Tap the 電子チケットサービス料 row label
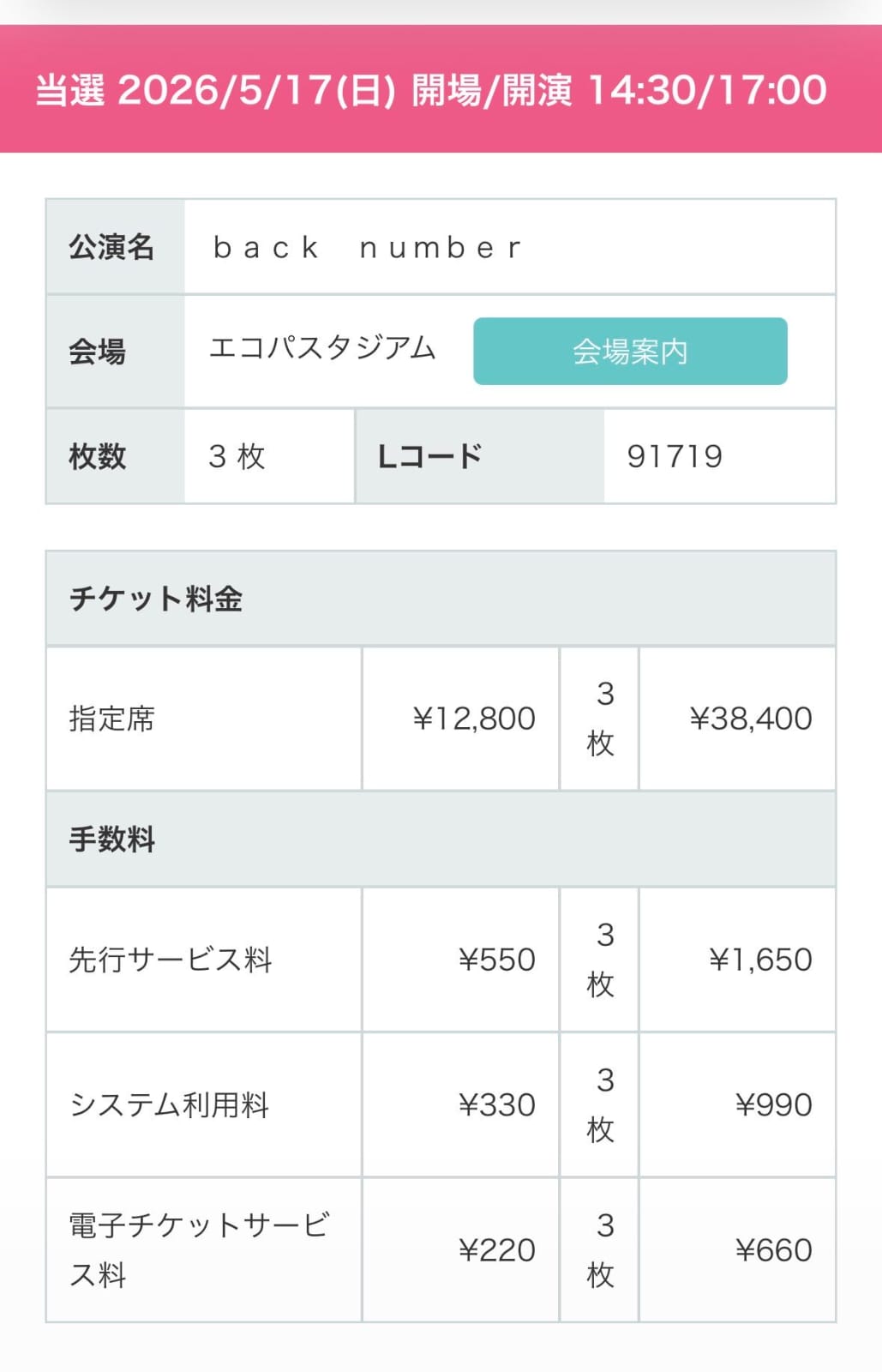882x1372 pixels. [x=197, y=1249]
